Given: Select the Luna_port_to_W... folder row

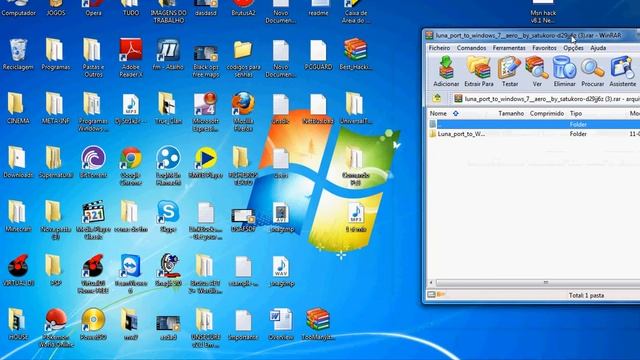Looking at the screenshot, I should click(533, 134).
